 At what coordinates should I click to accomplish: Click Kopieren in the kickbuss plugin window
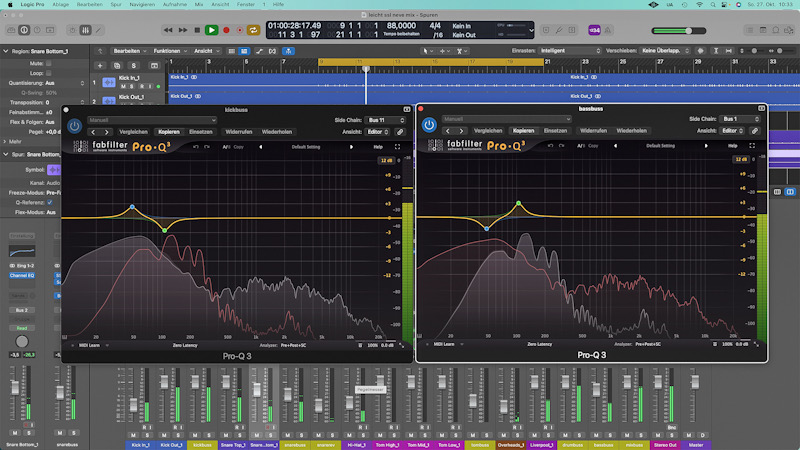click(169, 132)
